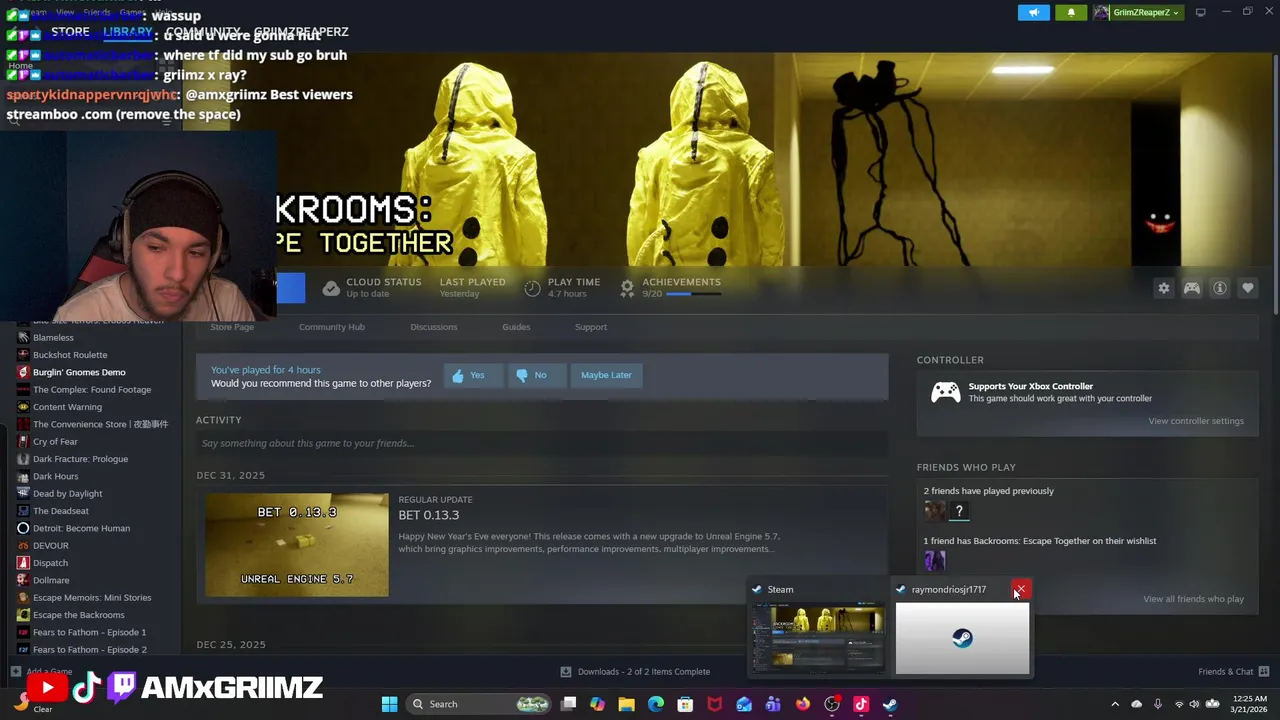Click thumbs up Yes recommend button

click(x=473, y=375)
